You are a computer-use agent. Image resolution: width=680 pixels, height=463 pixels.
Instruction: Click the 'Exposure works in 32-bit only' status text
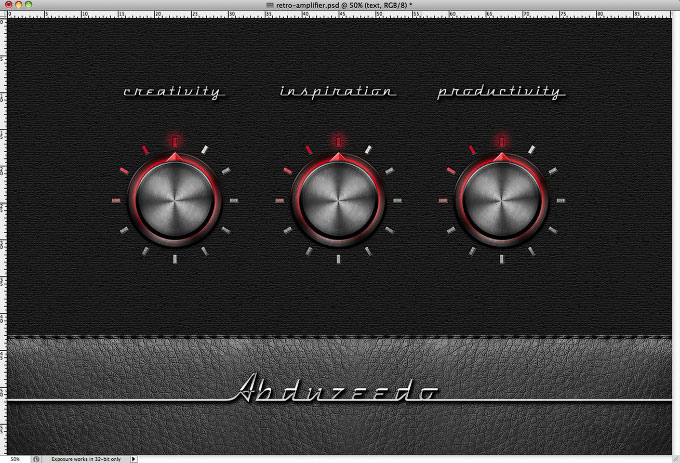(86, 459)
